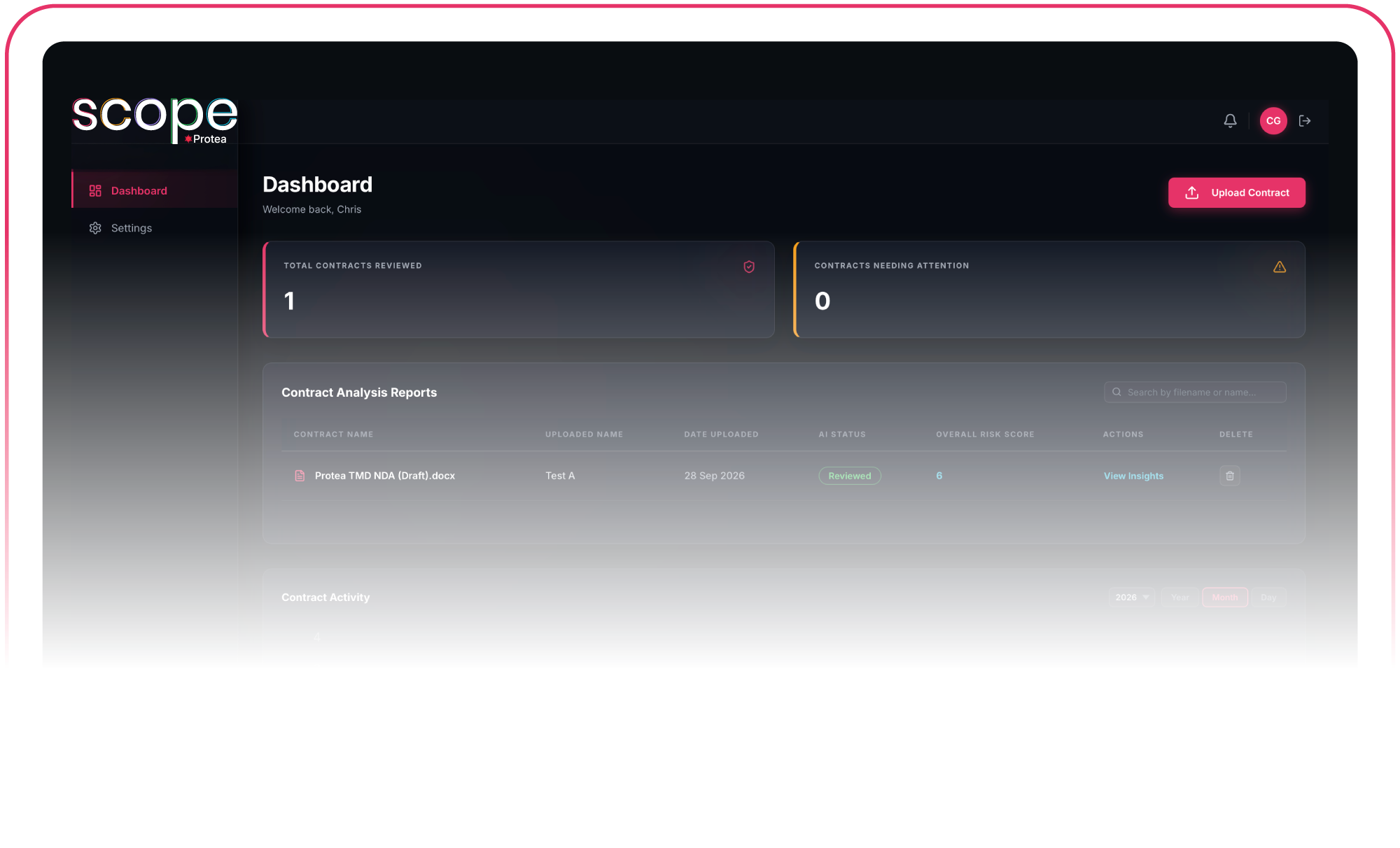Click the Total Contracts Reviewed card
This screenshot has height=848, width=1400.
pyautogui.click(x=519, y=290)
